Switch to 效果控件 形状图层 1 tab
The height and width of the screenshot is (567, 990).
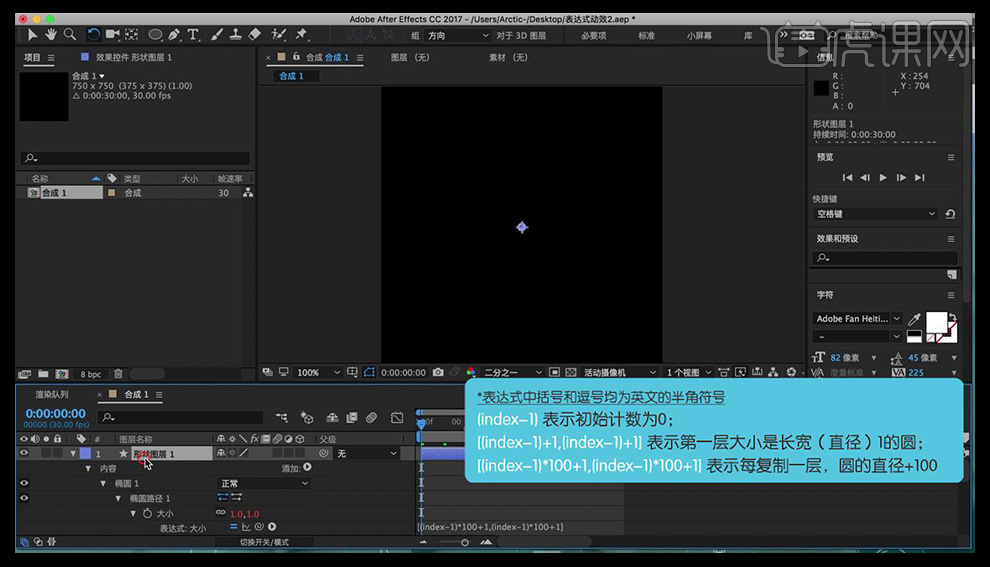coord(133,57)
